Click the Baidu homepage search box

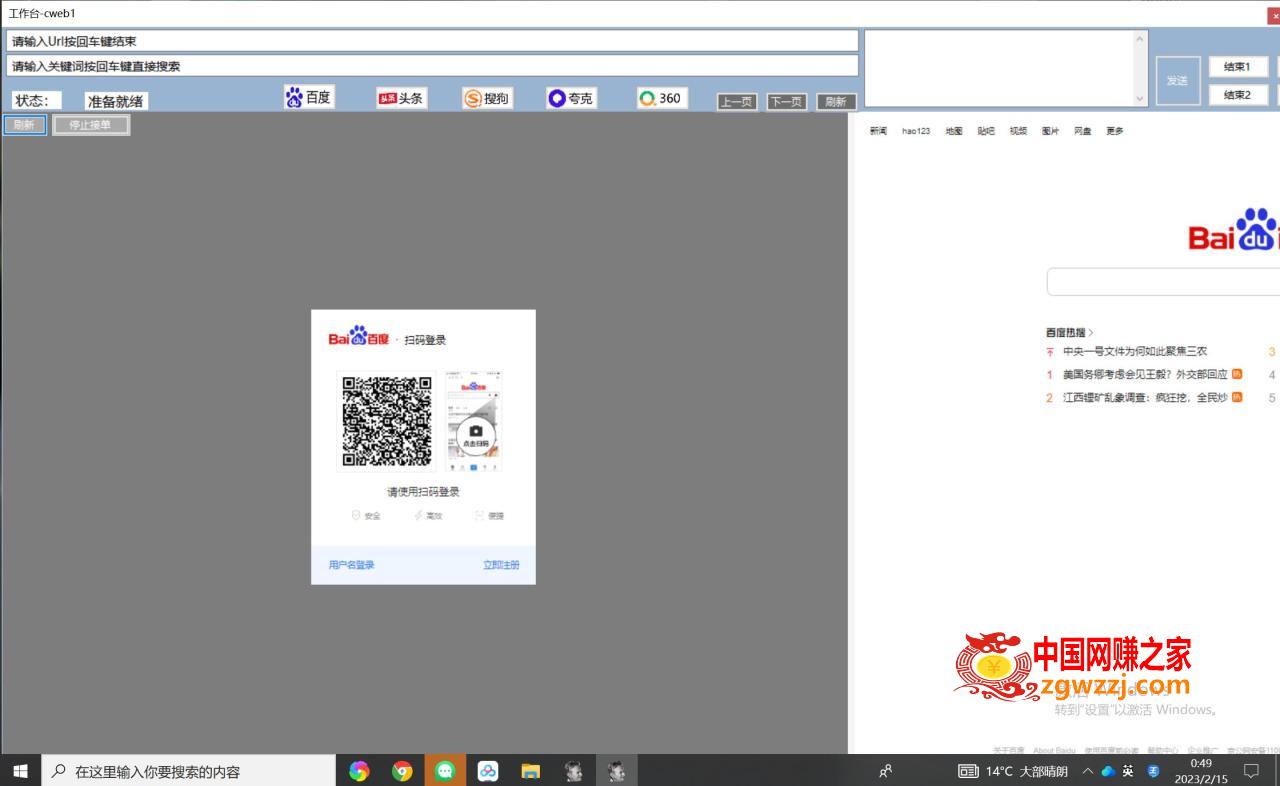click(1163, 282)
